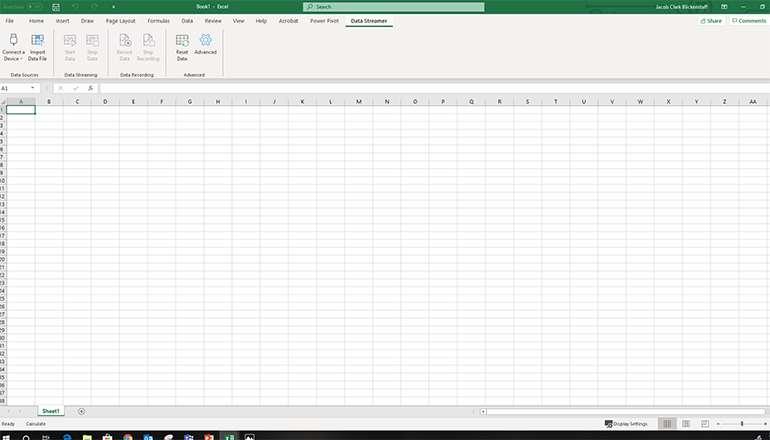
Task: Switch to the Acrobat tab
Action: (288, 21)
